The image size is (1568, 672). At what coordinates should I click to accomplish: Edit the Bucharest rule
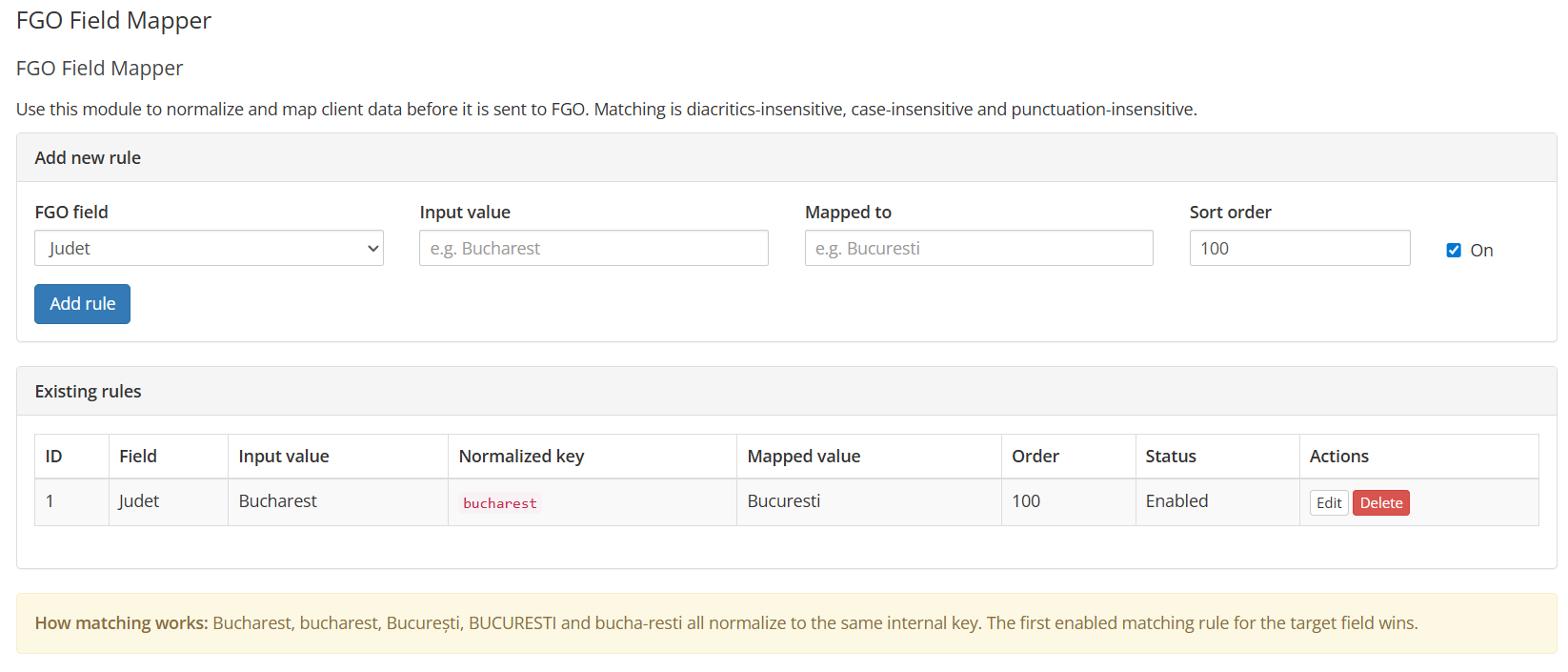(x=1328, y=503)
